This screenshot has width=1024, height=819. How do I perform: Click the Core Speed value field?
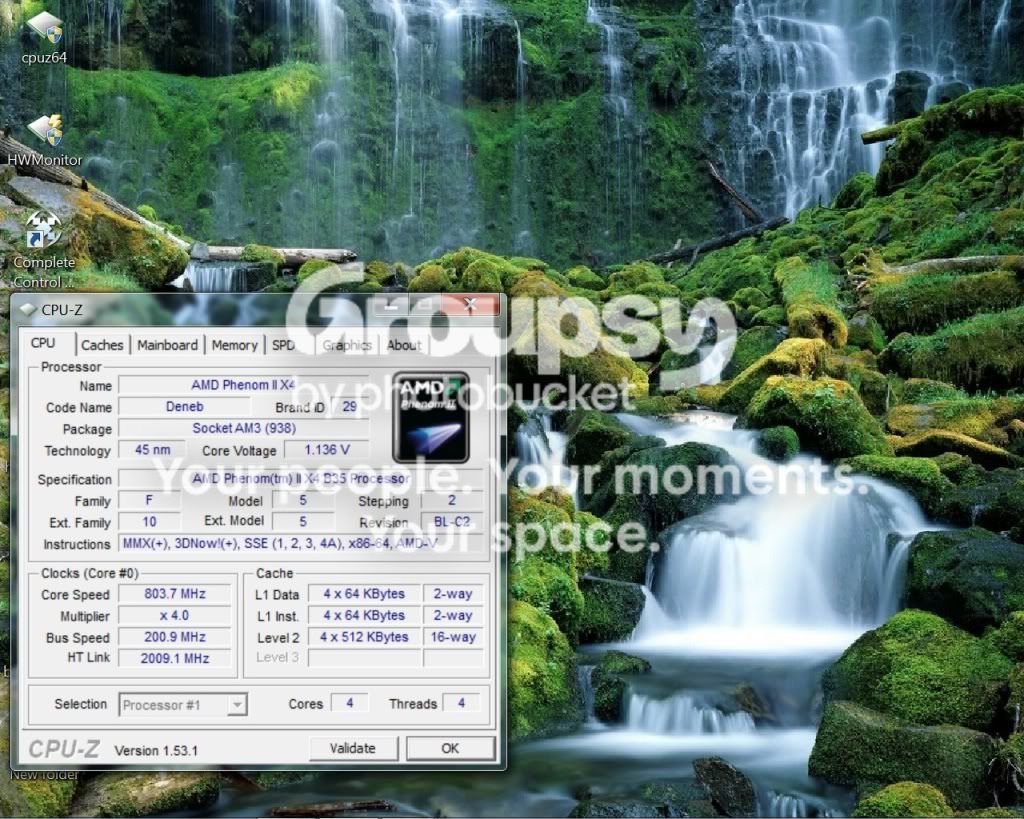[175, 594]
